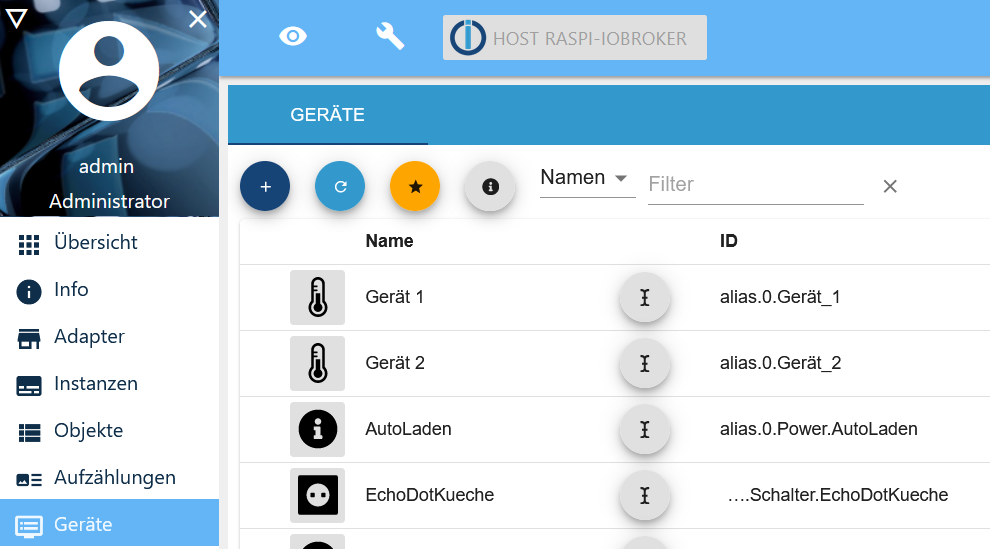The image size is (990, 549).
Task: Click the ID ….Schalter.EchoDotKueche
Action: (x=838, y=495)
